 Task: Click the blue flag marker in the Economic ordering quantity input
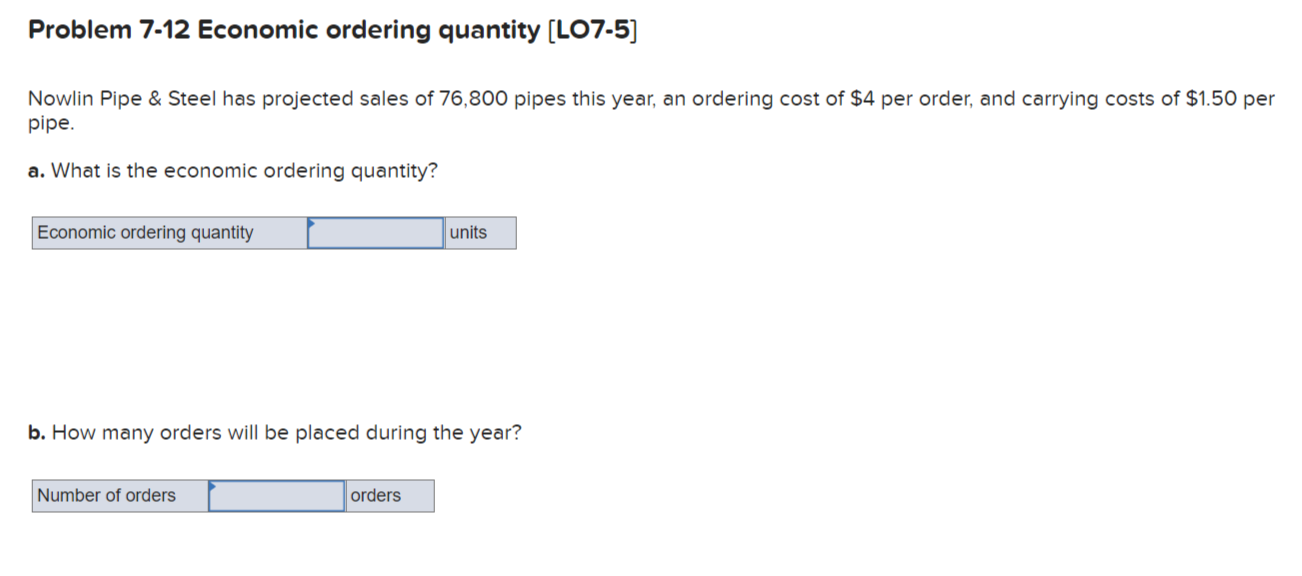tap(312, 223)
